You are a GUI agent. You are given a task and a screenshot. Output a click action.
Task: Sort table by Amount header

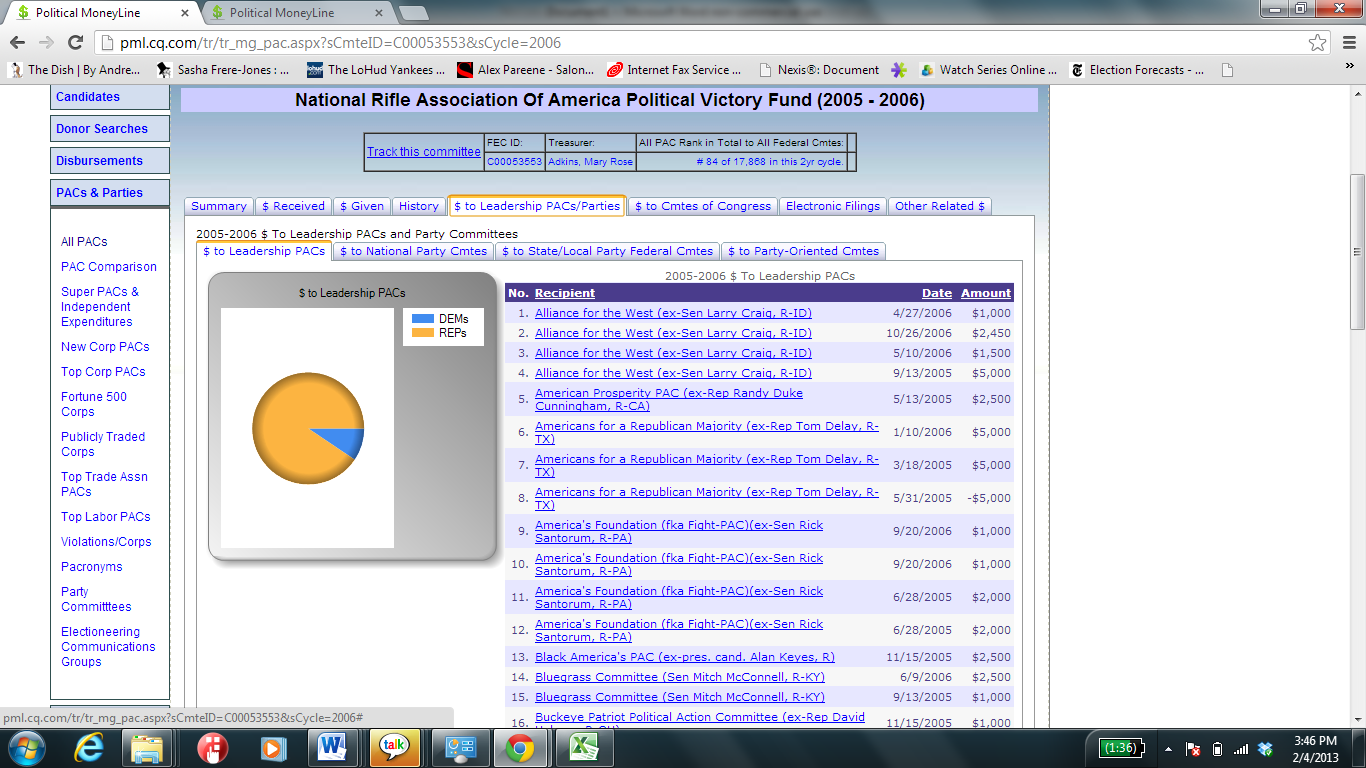(986, 293)
